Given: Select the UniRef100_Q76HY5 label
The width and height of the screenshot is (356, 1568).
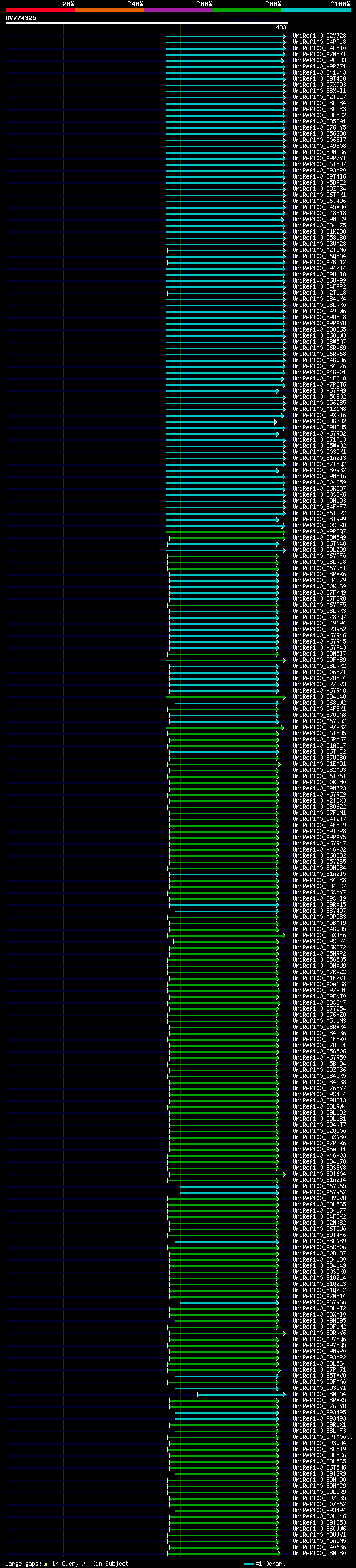Looking at the screenshot, I should tap(319, 127).
